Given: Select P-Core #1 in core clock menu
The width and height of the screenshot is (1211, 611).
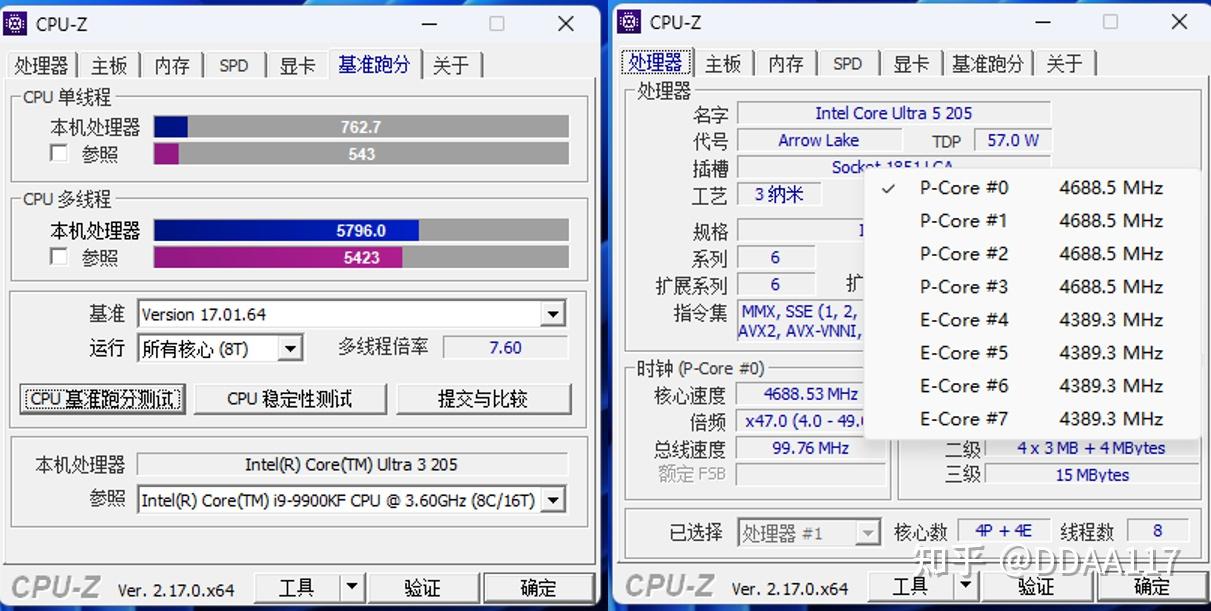Looking at the screenshot, I should click(x=1032, y=221).
